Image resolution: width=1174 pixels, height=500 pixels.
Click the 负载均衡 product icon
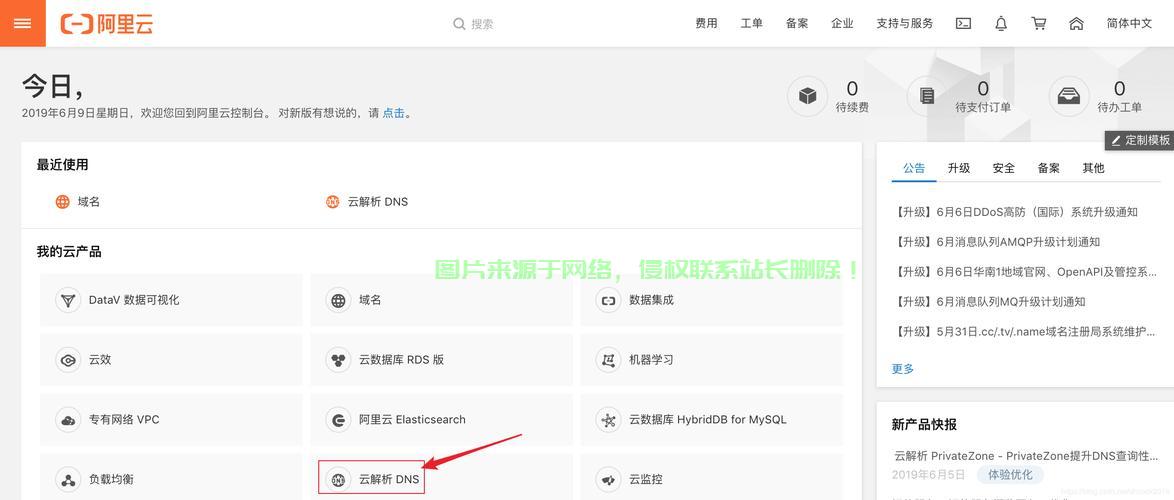[68, 479]
